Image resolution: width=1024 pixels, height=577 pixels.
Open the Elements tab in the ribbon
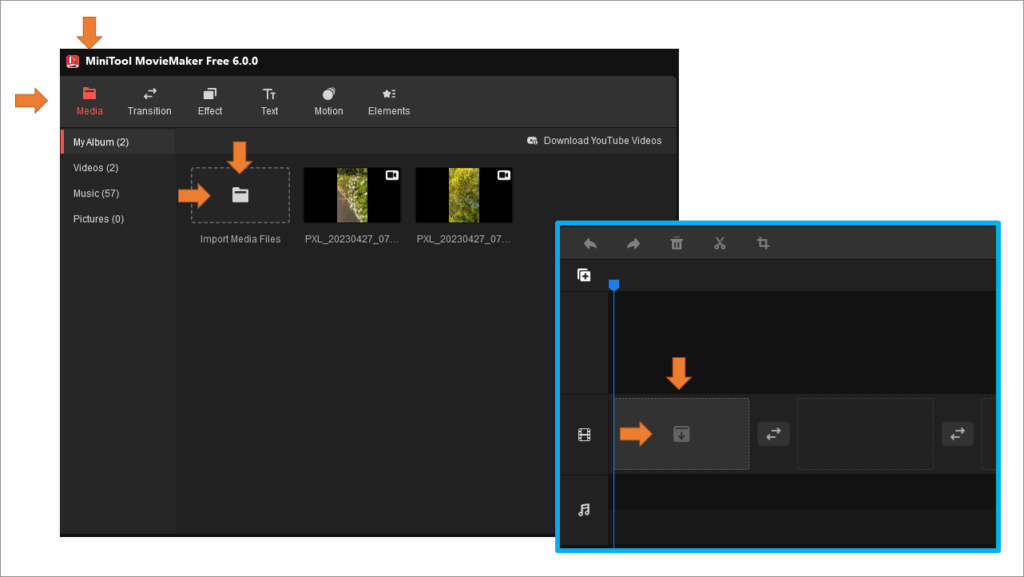[x=388, y=101]
